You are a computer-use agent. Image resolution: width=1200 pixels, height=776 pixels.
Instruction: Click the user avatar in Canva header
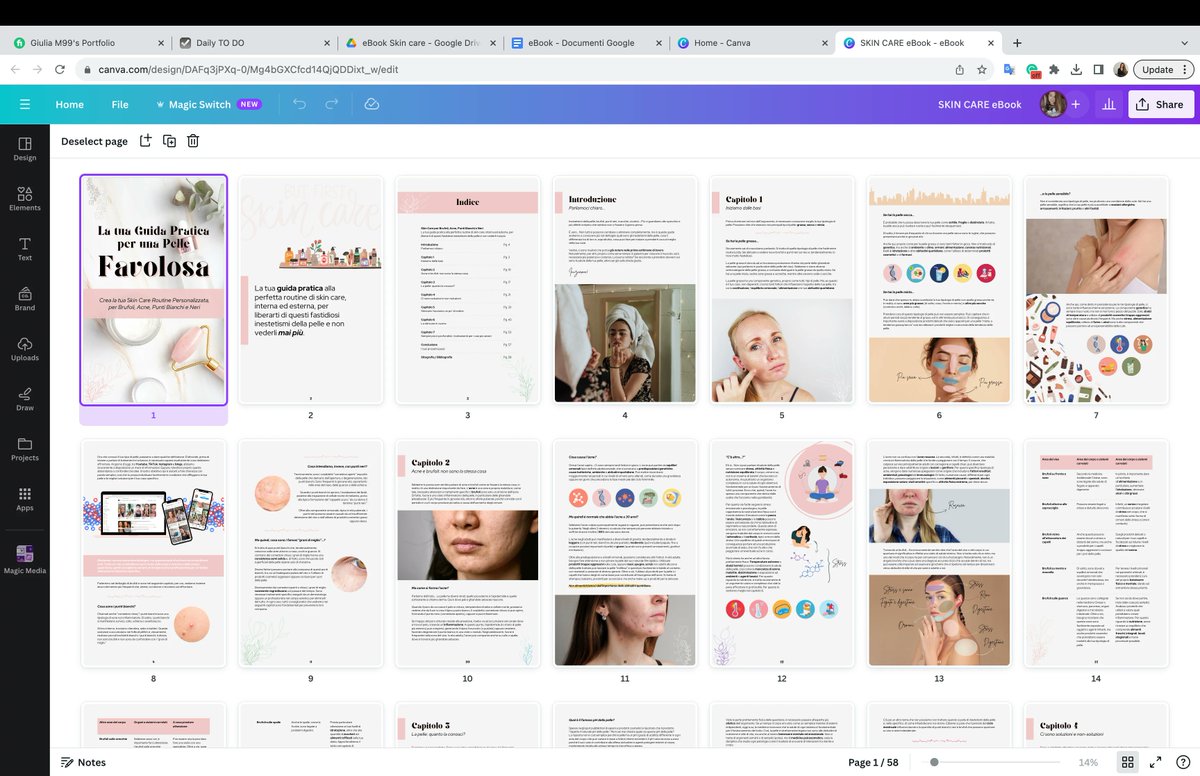click(1053, 104)
